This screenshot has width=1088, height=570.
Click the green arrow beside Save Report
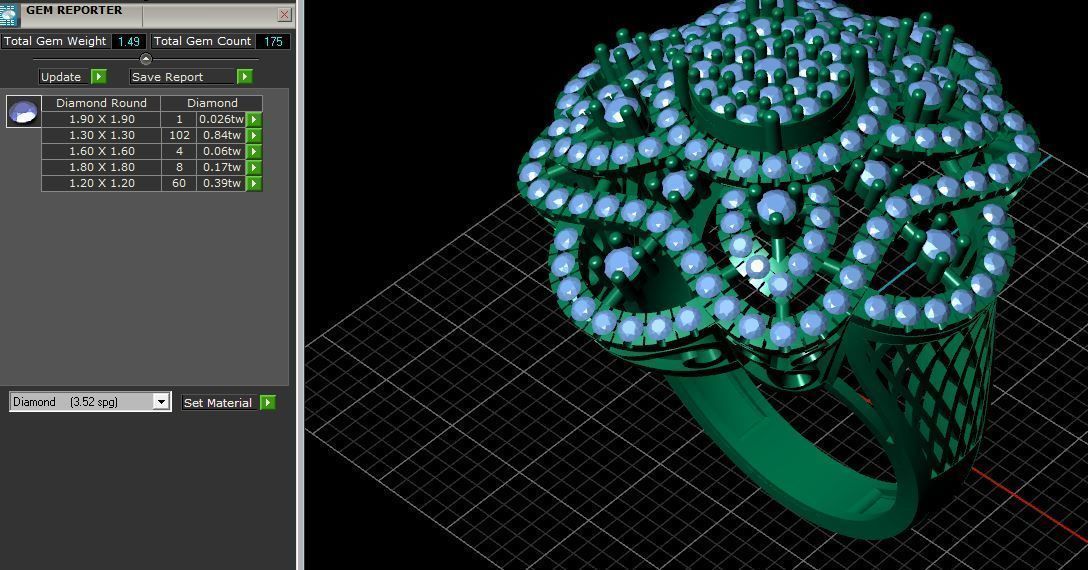(244, 76)
